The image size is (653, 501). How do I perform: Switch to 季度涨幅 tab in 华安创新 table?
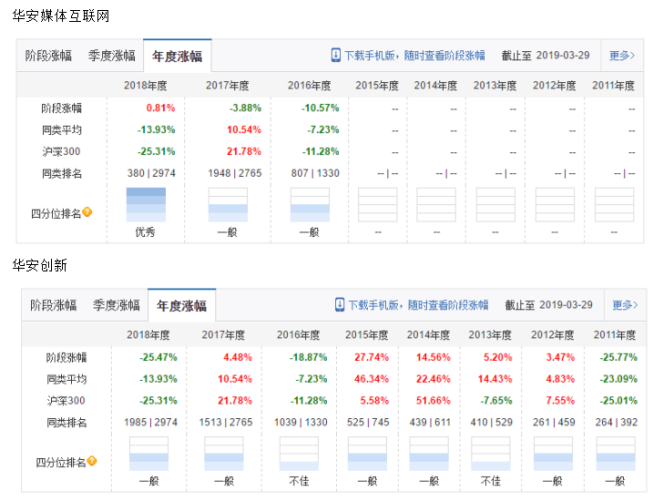(116, 305)
